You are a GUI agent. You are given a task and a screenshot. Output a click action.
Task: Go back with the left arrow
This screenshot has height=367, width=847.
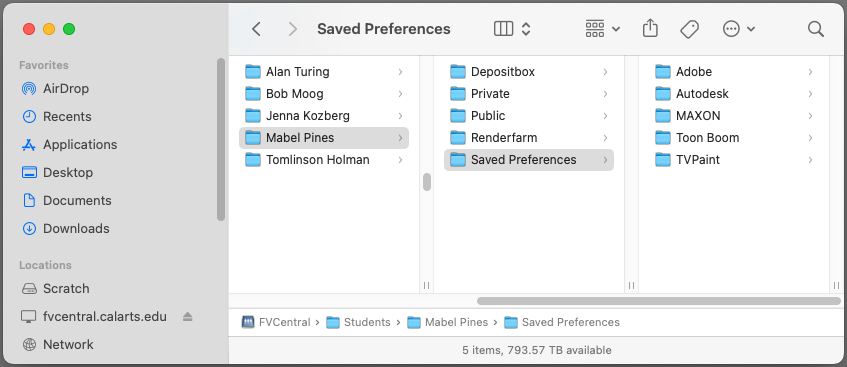point(257,29)
